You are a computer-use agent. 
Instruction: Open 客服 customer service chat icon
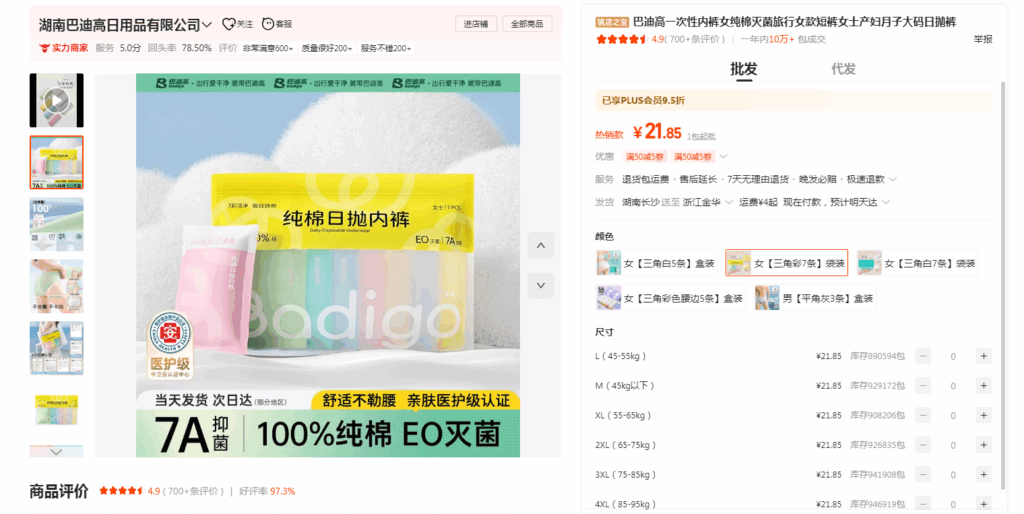[x=270, y=24]
